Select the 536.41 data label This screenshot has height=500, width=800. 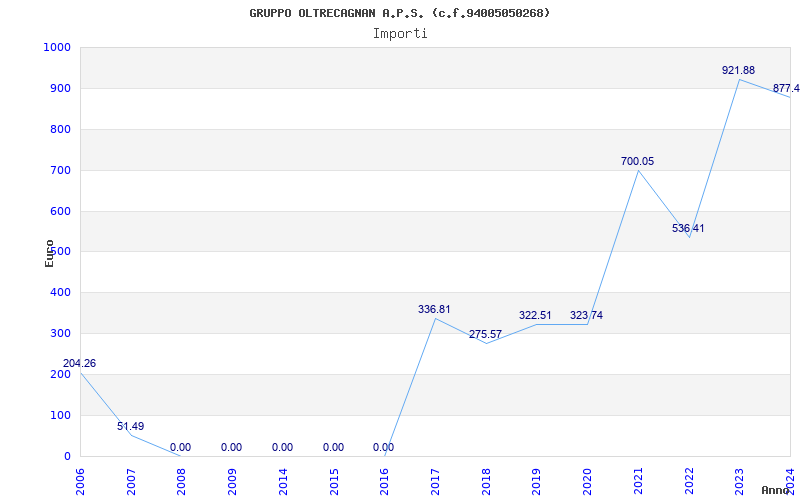(x=688, y=229)
